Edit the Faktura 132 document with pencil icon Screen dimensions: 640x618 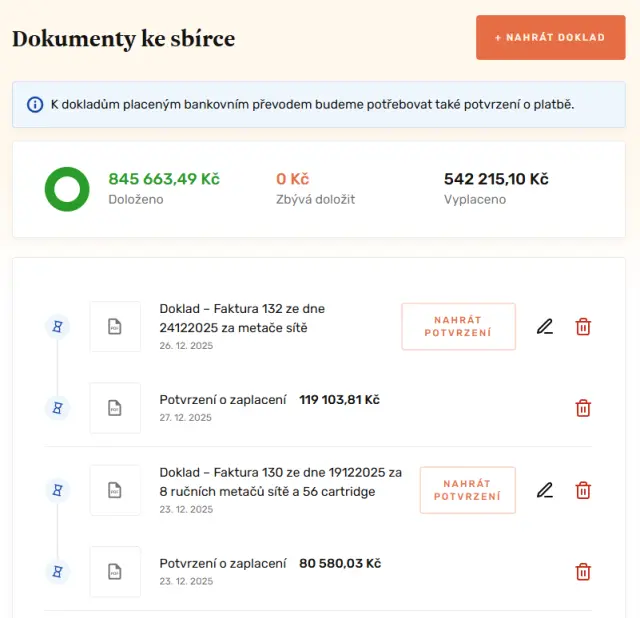(x=544, y=326)
